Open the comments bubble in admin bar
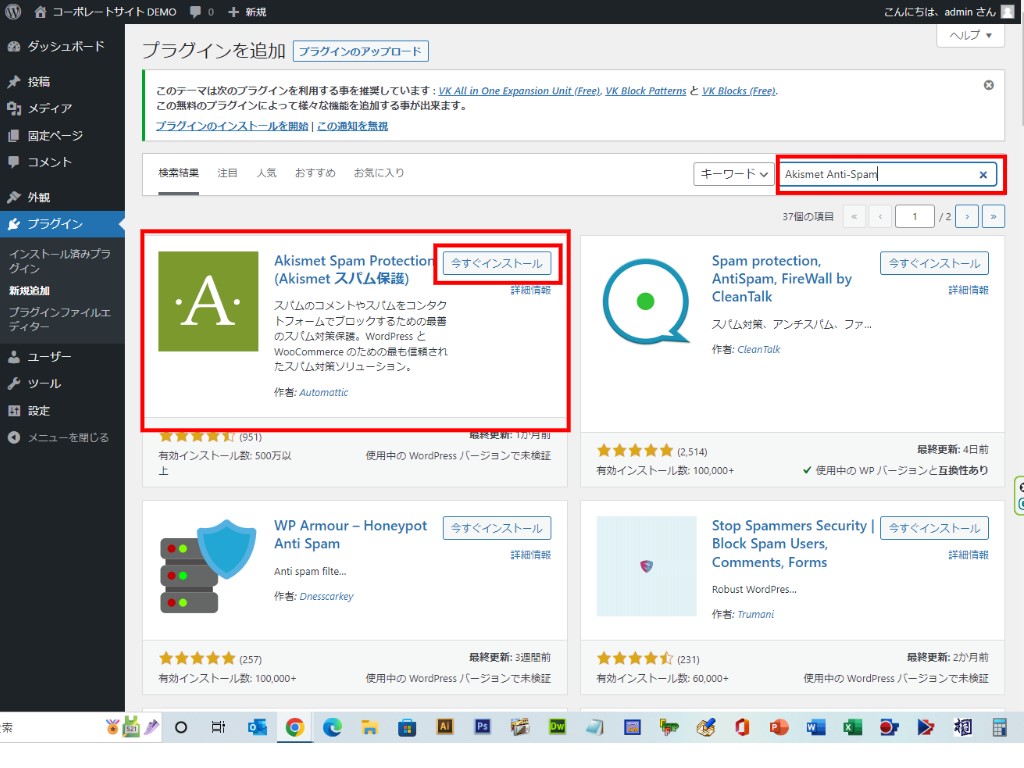 tap(200, 12)
